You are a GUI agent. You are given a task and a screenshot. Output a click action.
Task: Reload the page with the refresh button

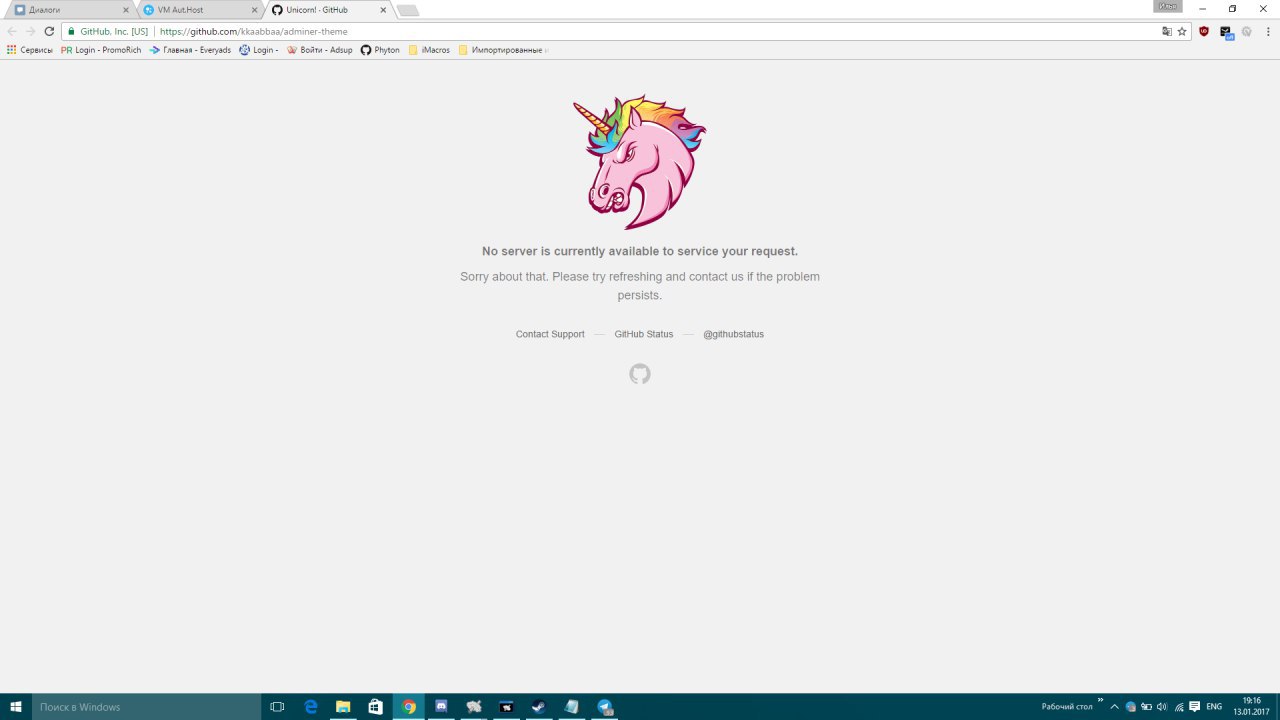[x=49, y=31]
